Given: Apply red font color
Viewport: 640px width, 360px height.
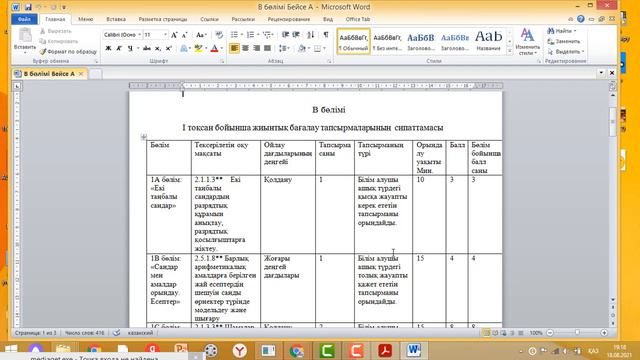Looking at the screenshot, I should (x=214, y=48).
